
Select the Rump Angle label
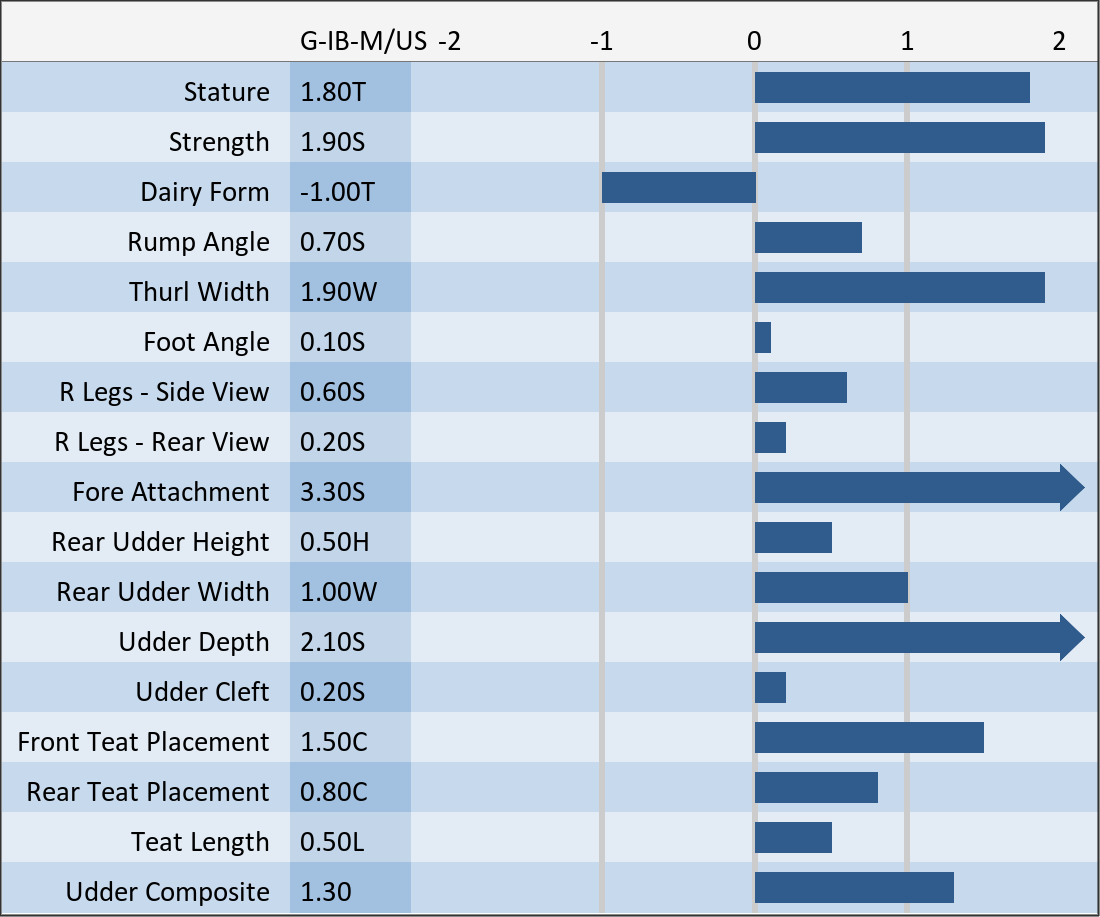198,242
